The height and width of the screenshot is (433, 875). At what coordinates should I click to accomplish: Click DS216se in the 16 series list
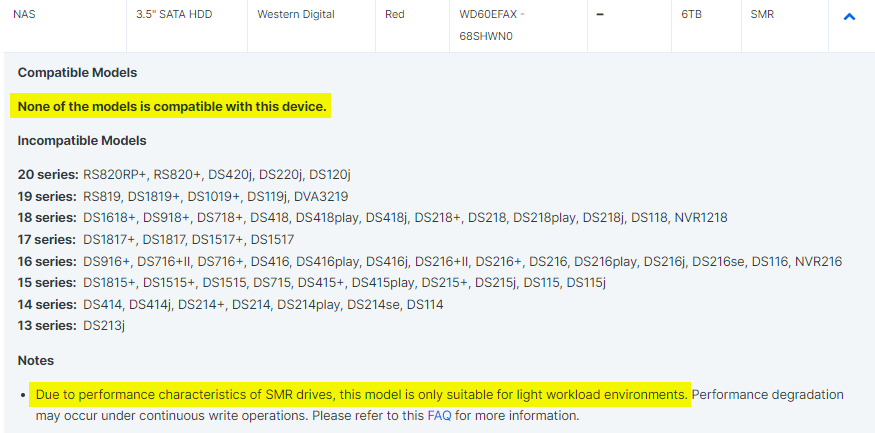tap(719, 261)
